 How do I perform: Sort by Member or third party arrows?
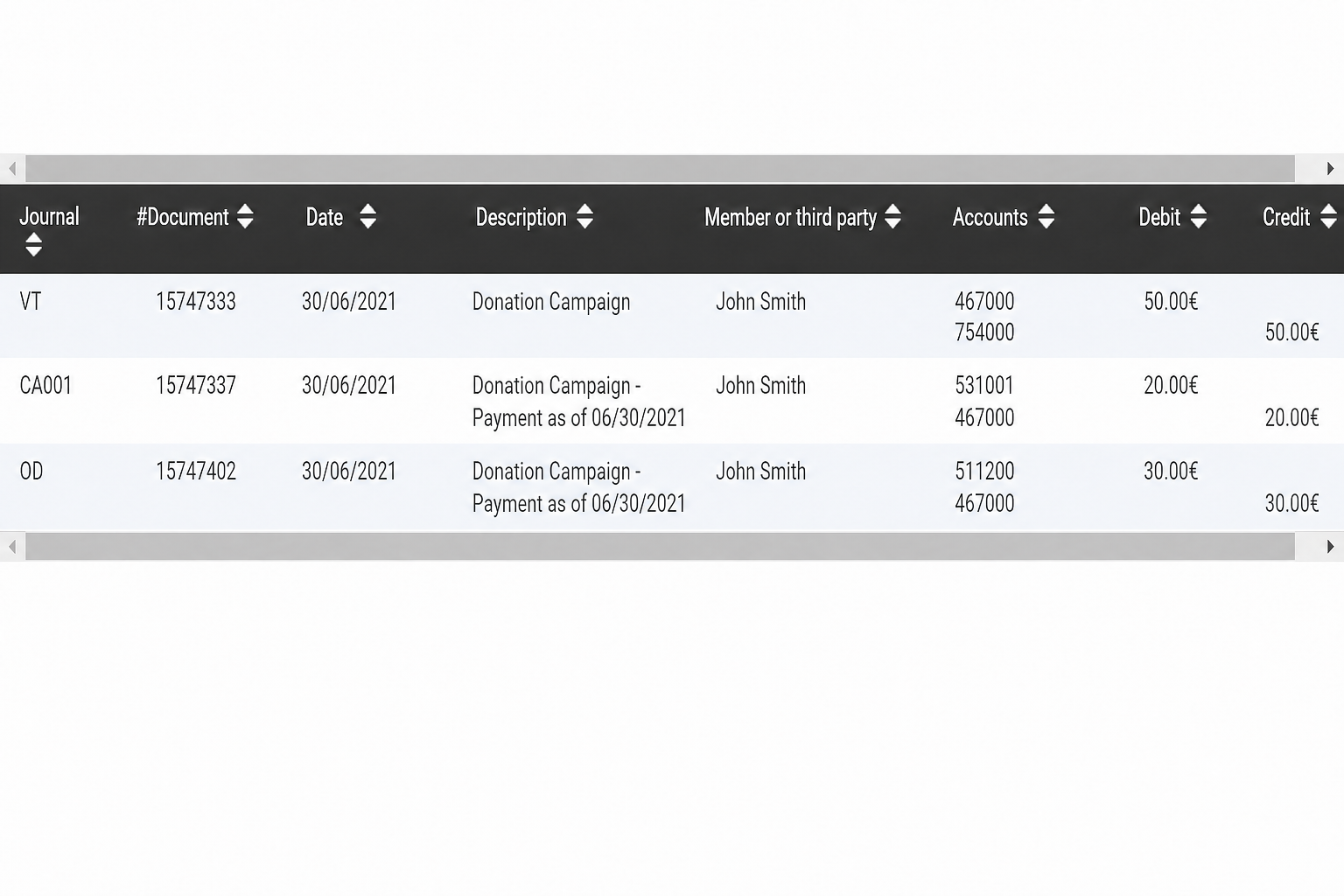[892, 216]
